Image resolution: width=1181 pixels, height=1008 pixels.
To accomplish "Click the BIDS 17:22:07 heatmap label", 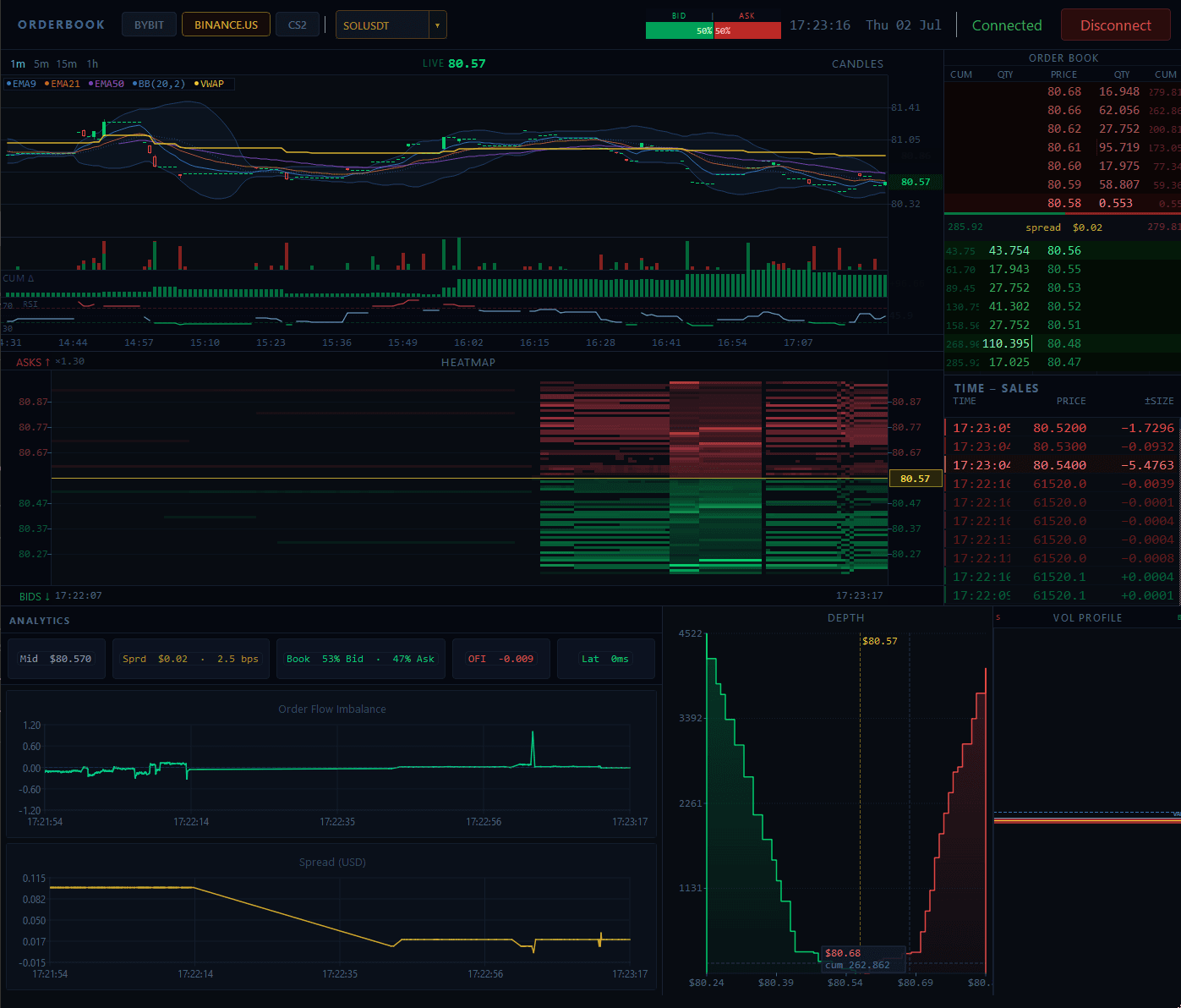I will pos(60,596).
